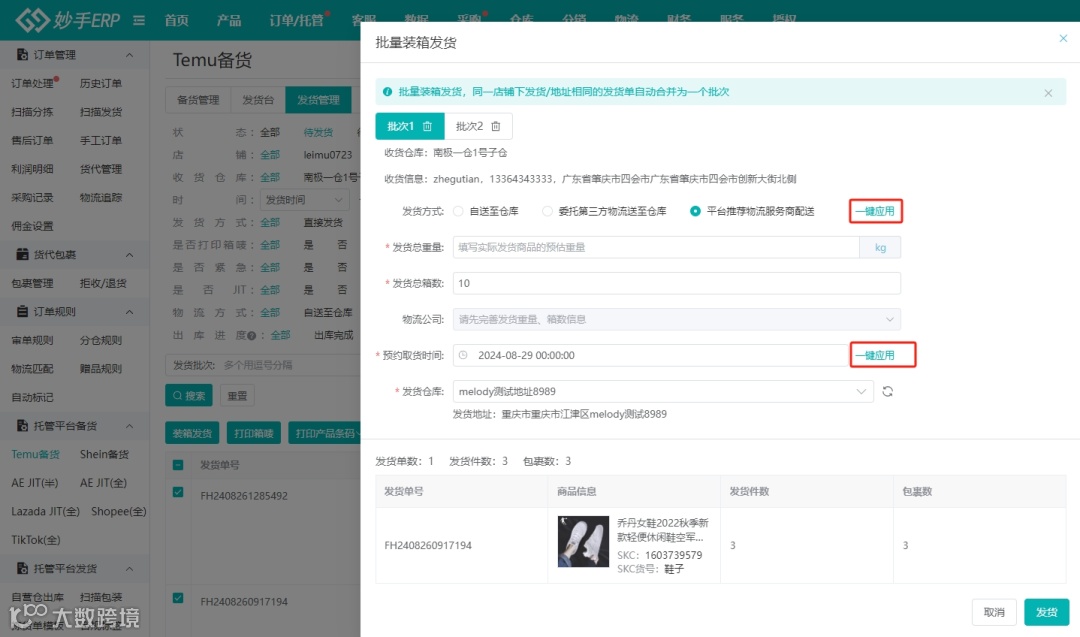Open 订单/托管 in top navigation
The image size is (1080, 637).
coord(296,20)
